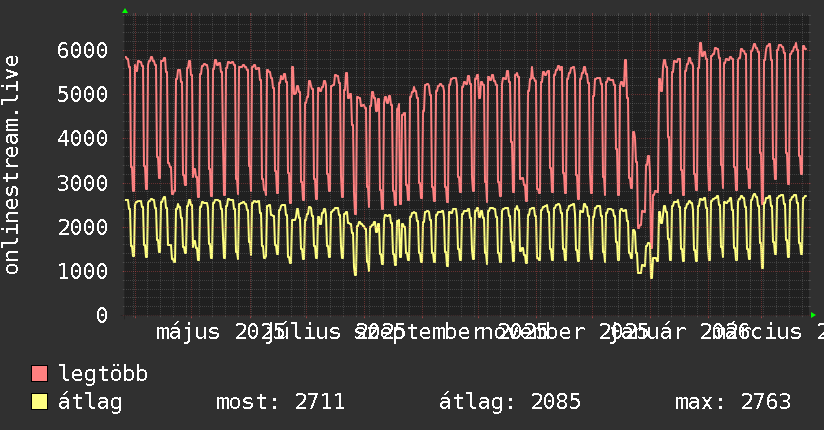Click the y-axis label 2000
This screenshot has width=824, height=430.
[83, 228]
